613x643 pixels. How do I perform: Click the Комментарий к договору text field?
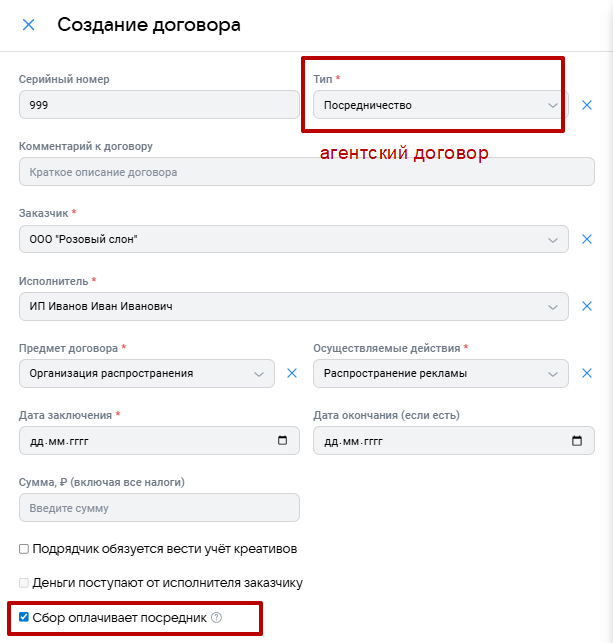(307, 172)
